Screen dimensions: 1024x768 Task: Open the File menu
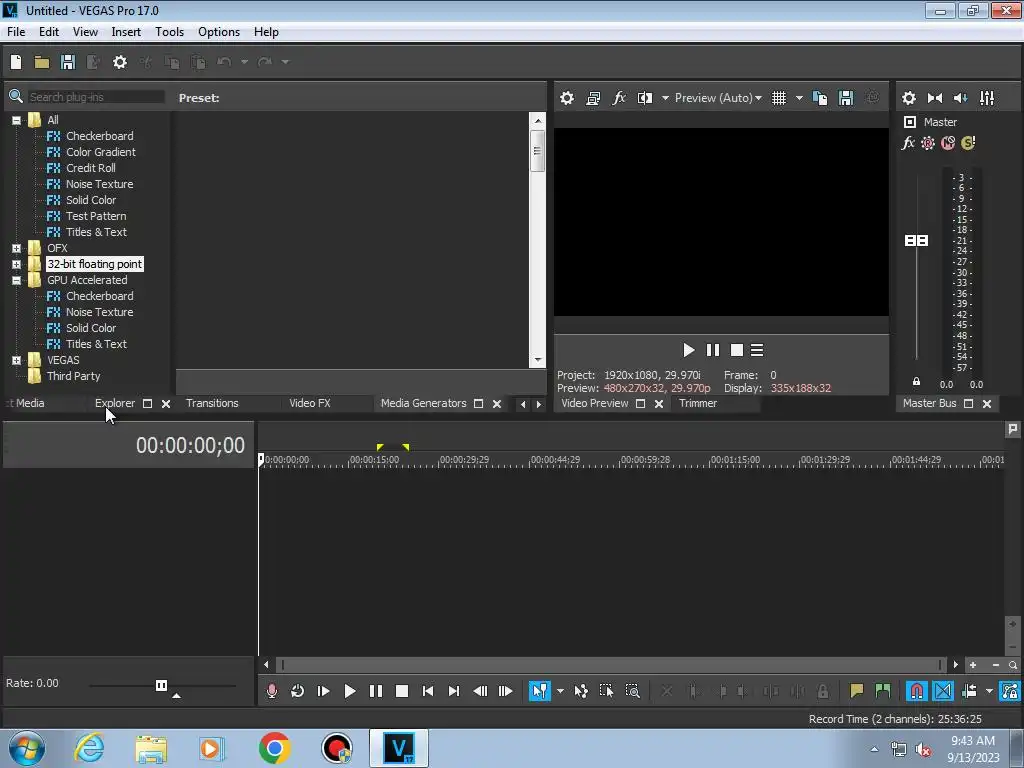[16, 32]
